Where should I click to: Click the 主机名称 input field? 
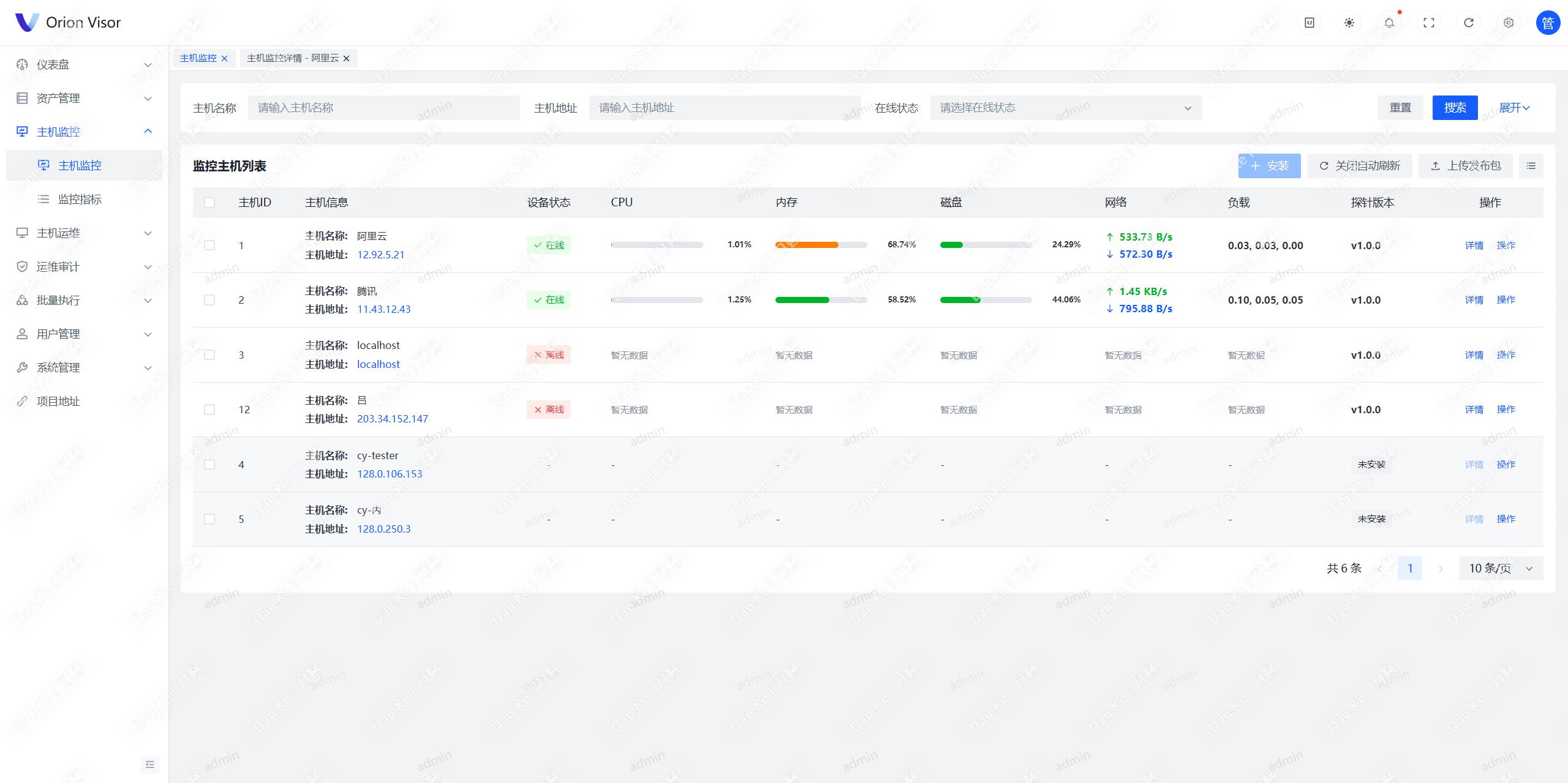[x=383, y=108]
